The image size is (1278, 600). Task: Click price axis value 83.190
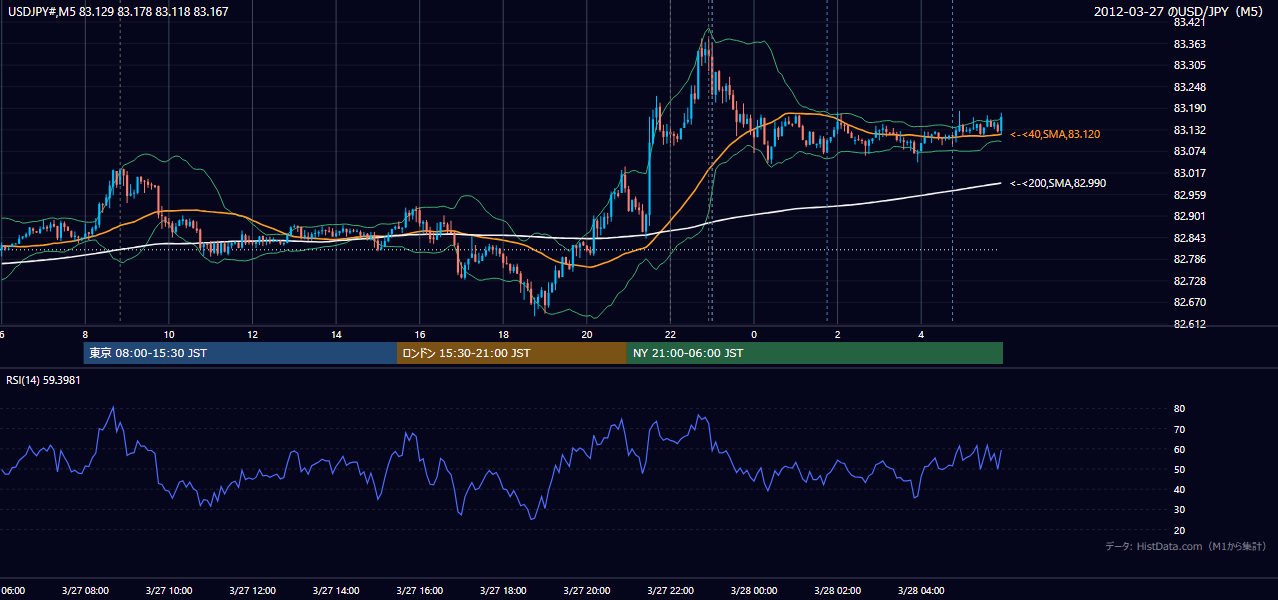point(1190,108)
